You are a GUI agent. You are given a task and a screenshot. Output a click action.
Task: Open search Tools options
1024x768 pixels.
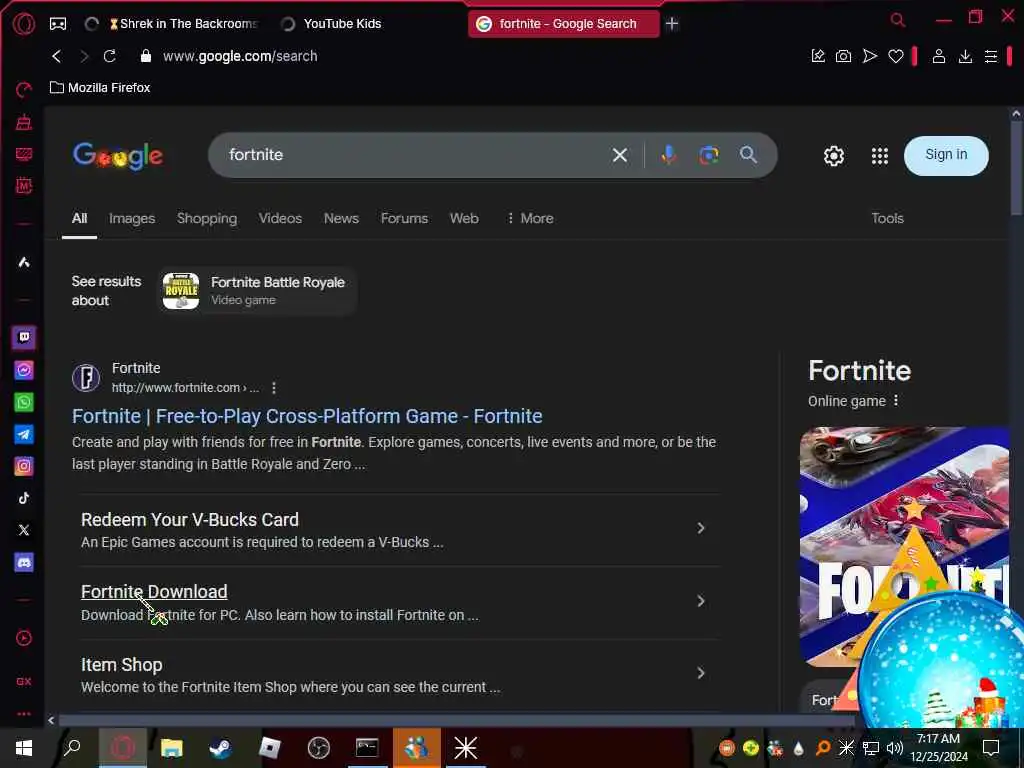coord(887,219)
